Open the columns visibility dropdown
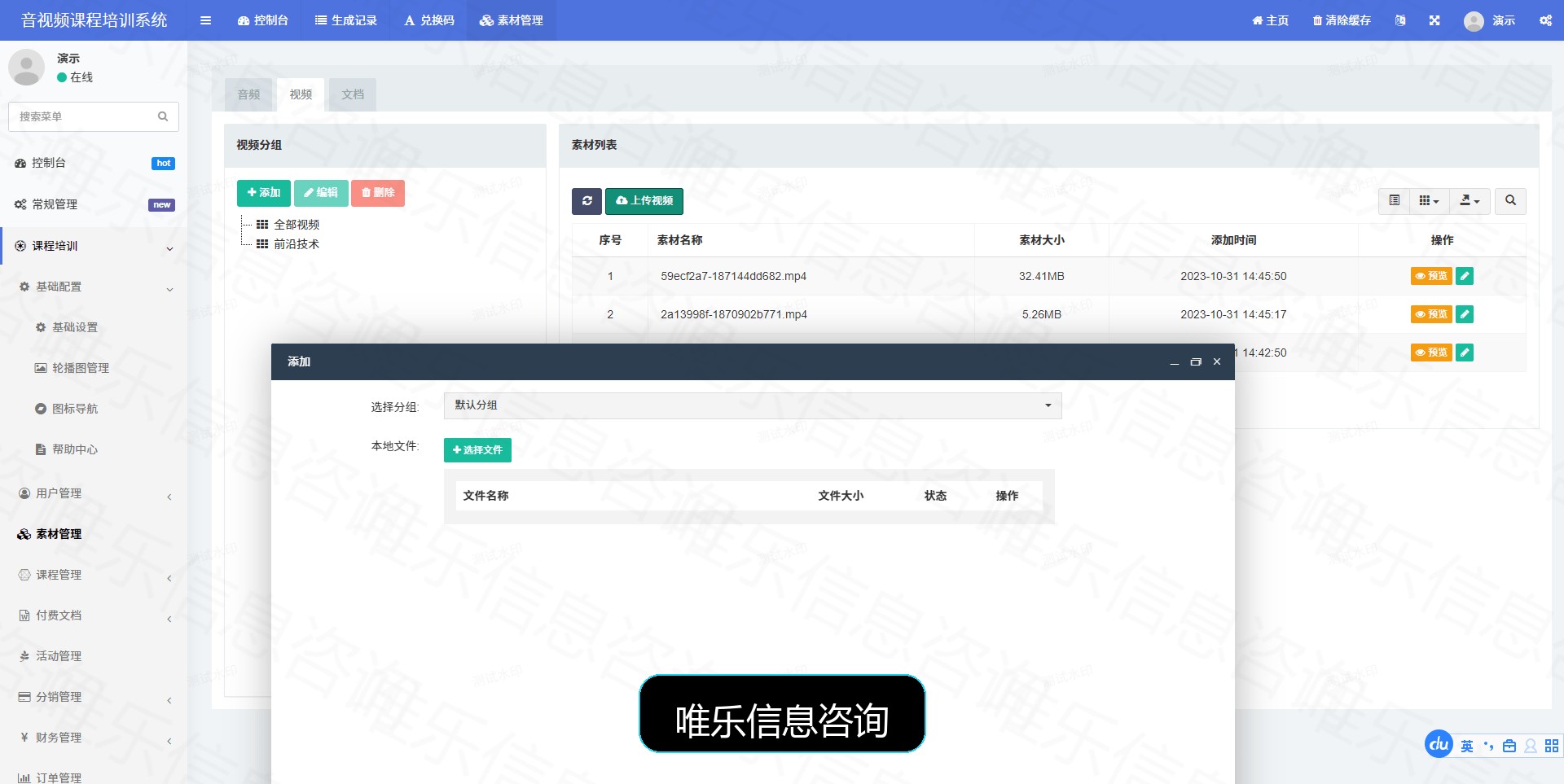Viewport: 1564px width, 784px height. pos(1429,200)
